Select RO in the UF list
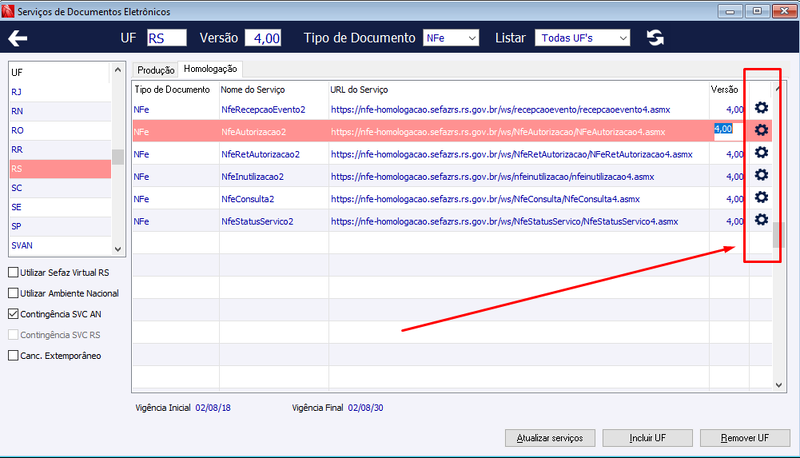Screen dimensions: 800x458 [x=60, y=131]
